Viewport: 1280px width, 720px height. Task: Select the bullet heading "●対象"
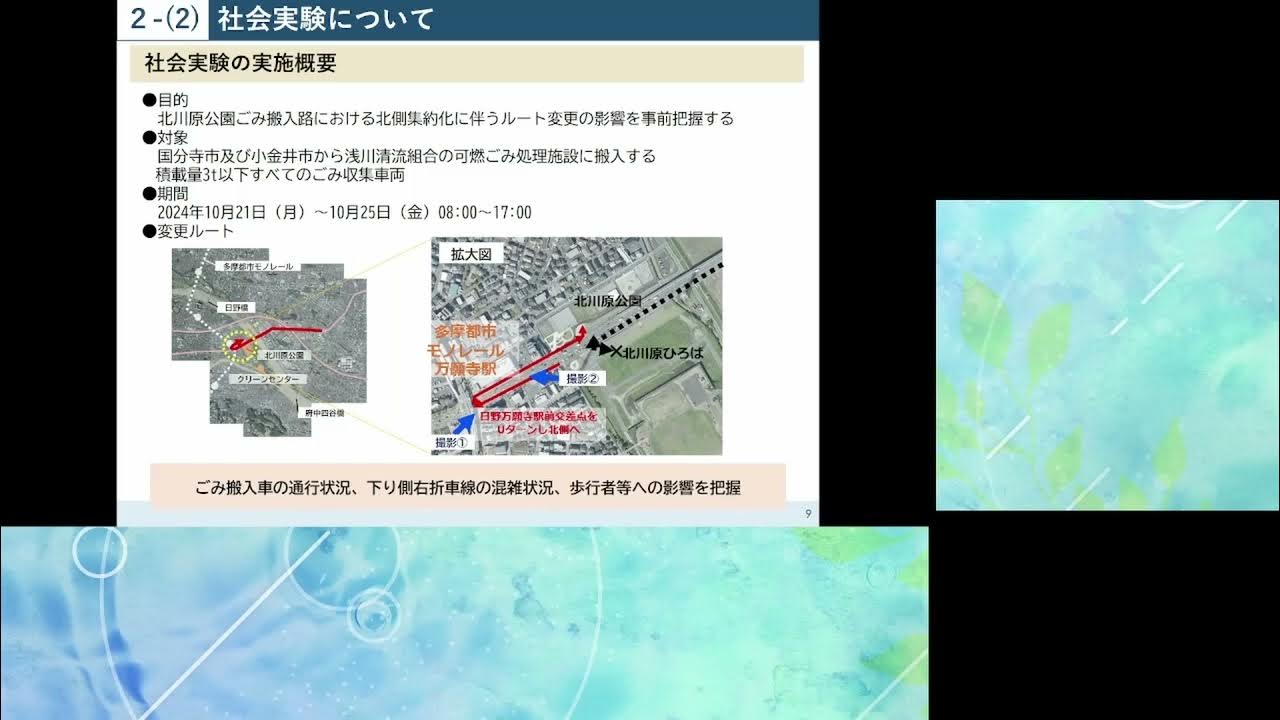click(165, 137)
